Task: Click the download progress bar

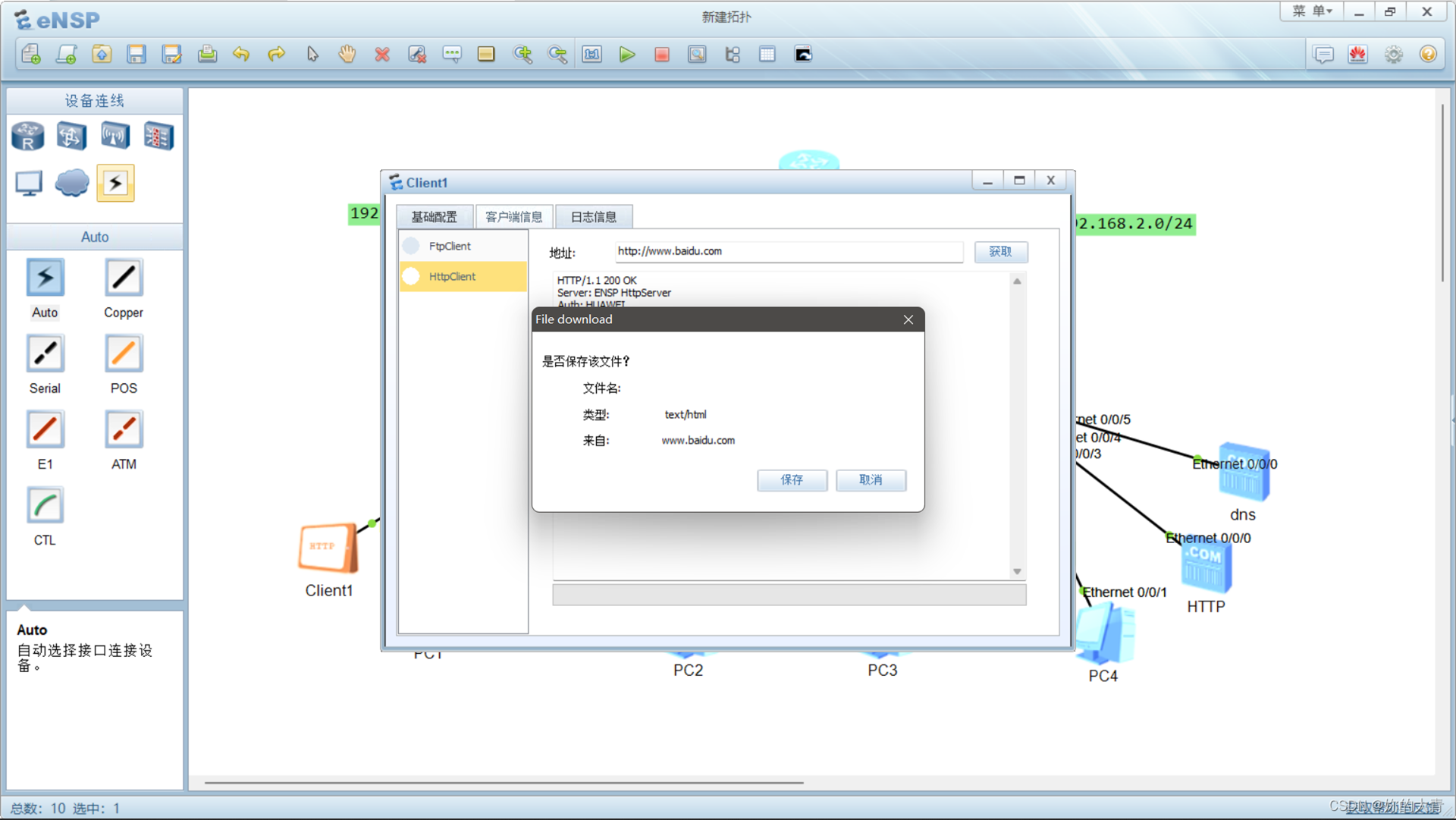Action: click(x=789, y=594)
